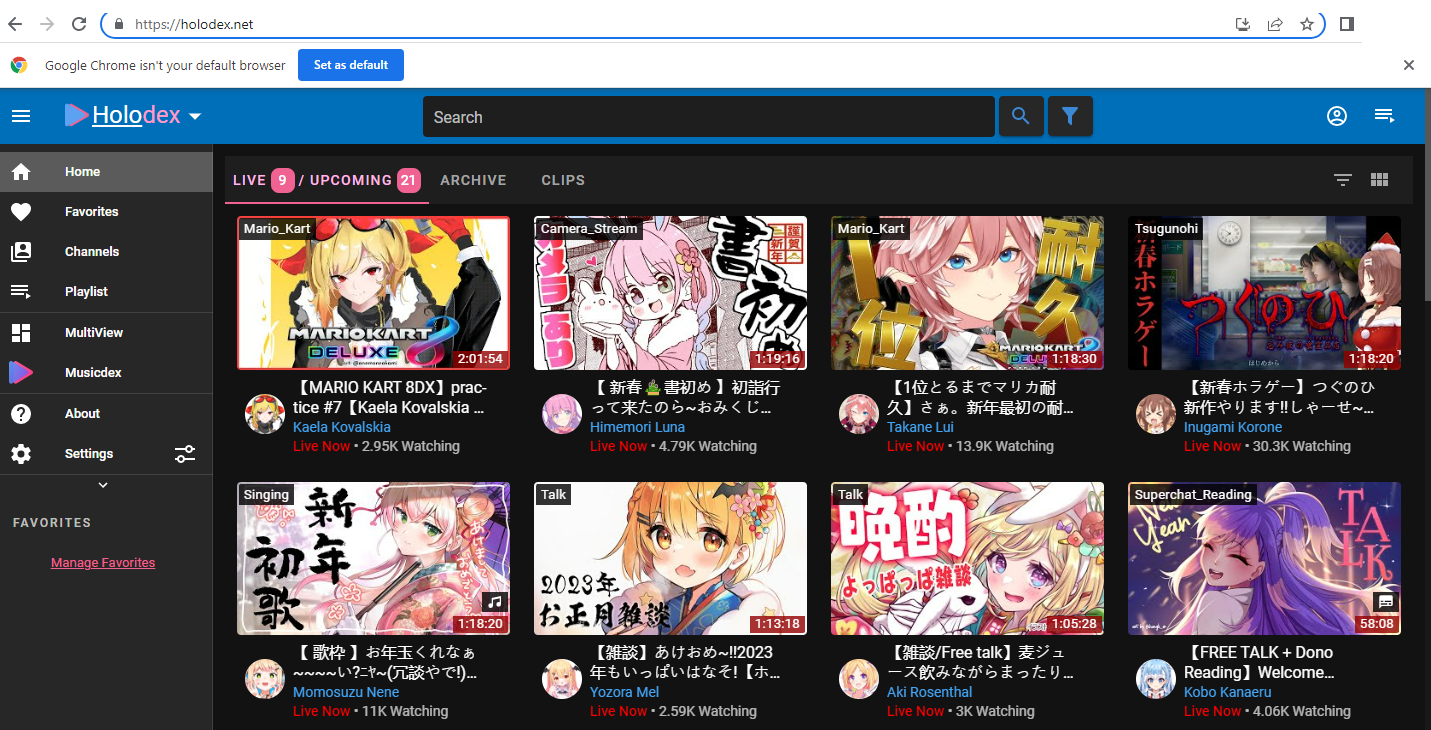Open the playlist queue icon in header
The height and width of the screenshot is (730, 1431).
pyautogui.click(x=1385, y=116)
